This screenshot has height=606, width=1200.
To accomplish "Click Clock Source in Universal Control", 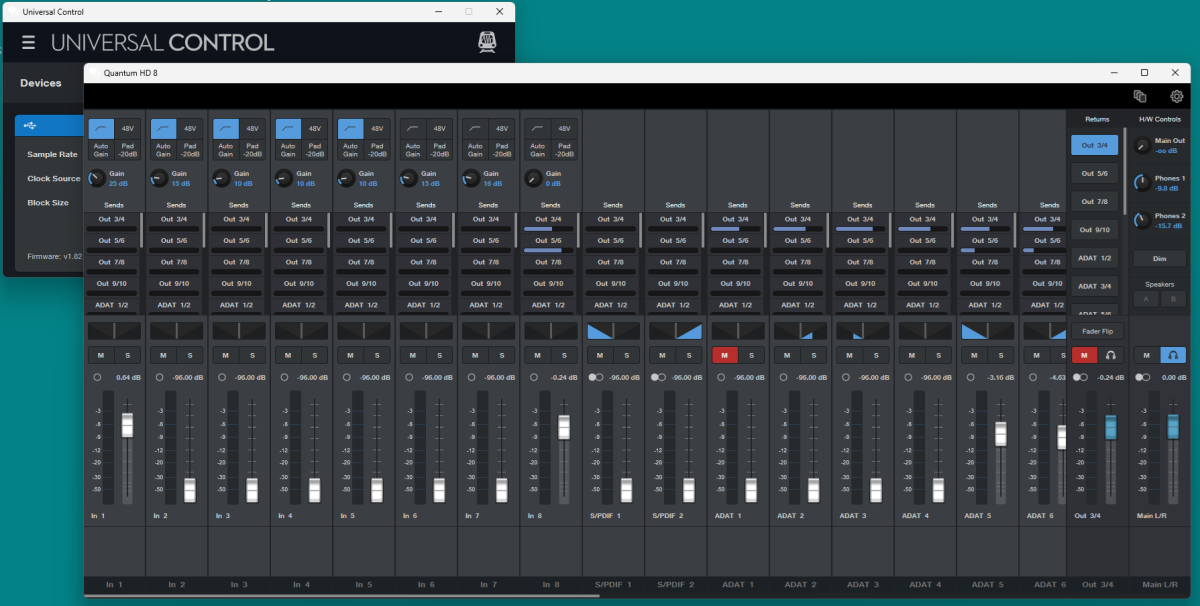I will [x=54, y=179].
